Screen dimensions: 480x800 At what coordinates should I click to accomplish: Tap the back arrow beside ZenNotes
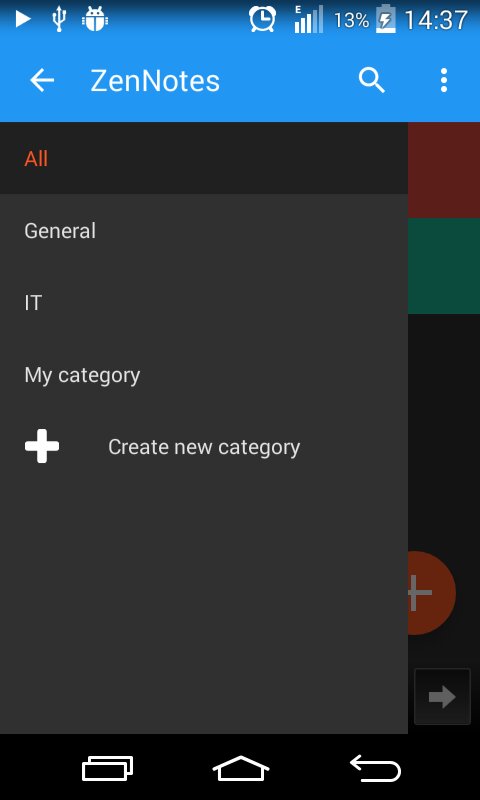coord(42,81)
